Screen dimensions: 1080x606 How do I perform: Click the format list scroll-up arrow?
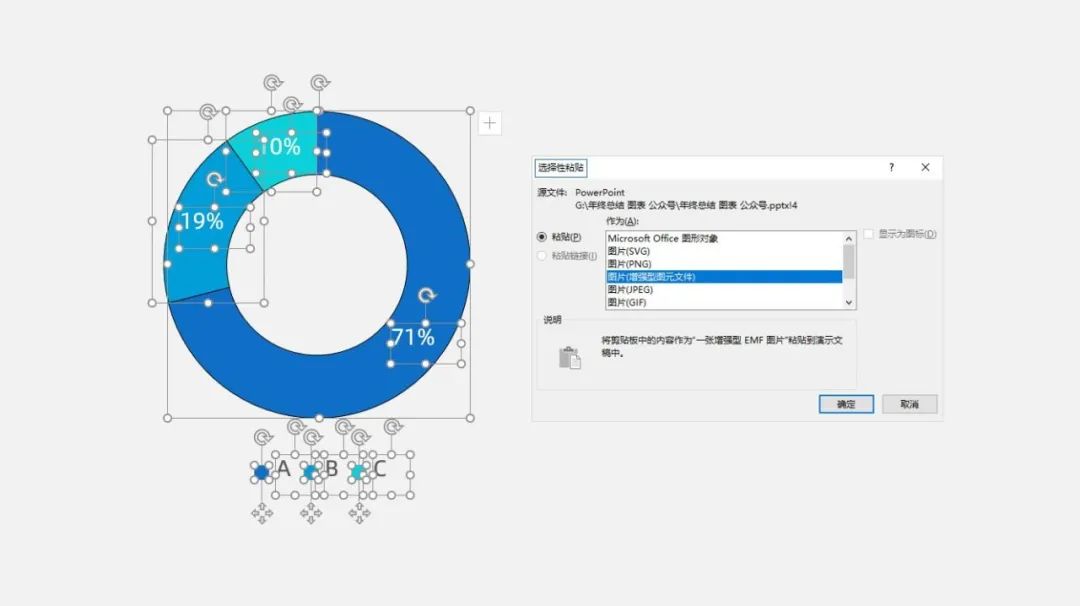(849, 238)
